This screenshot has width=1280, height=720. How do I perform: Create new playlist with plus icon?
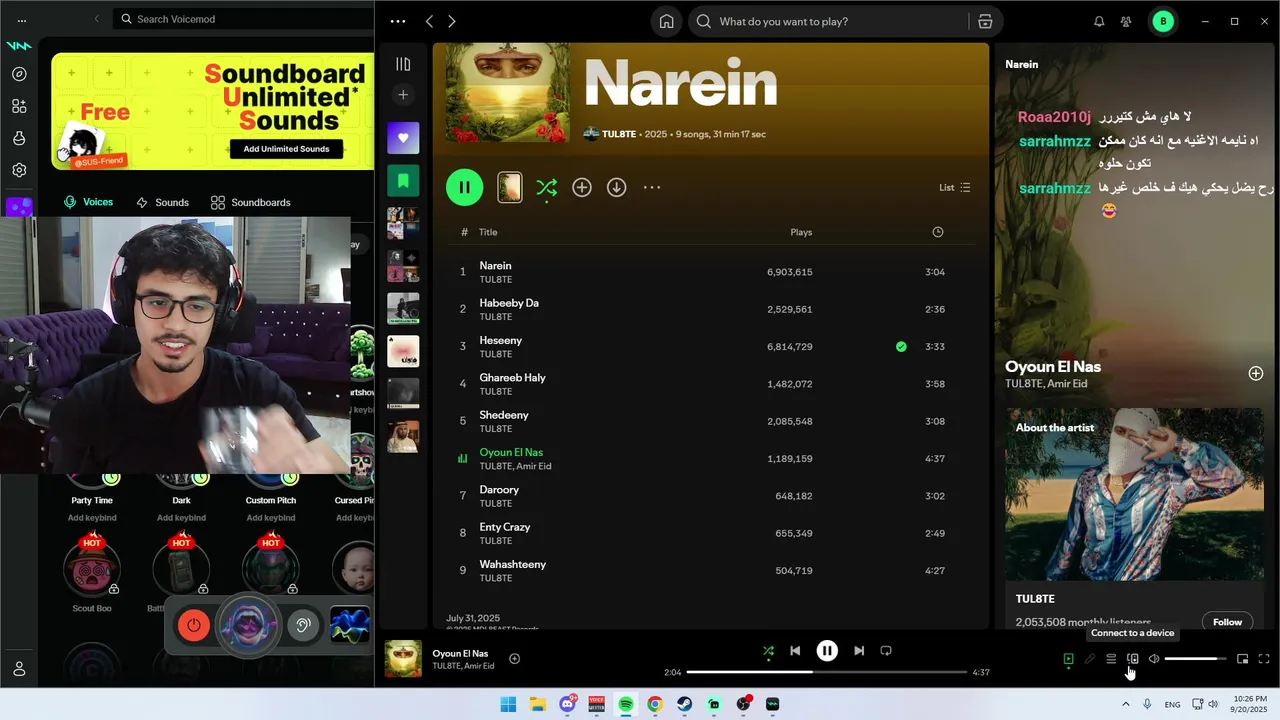(x=403, y=95)
